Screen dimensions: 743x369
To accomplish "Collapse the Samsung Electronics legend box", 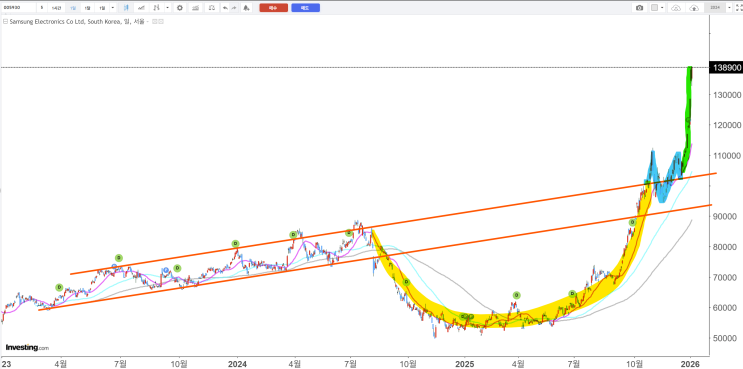I will click(x=5, y=21).
